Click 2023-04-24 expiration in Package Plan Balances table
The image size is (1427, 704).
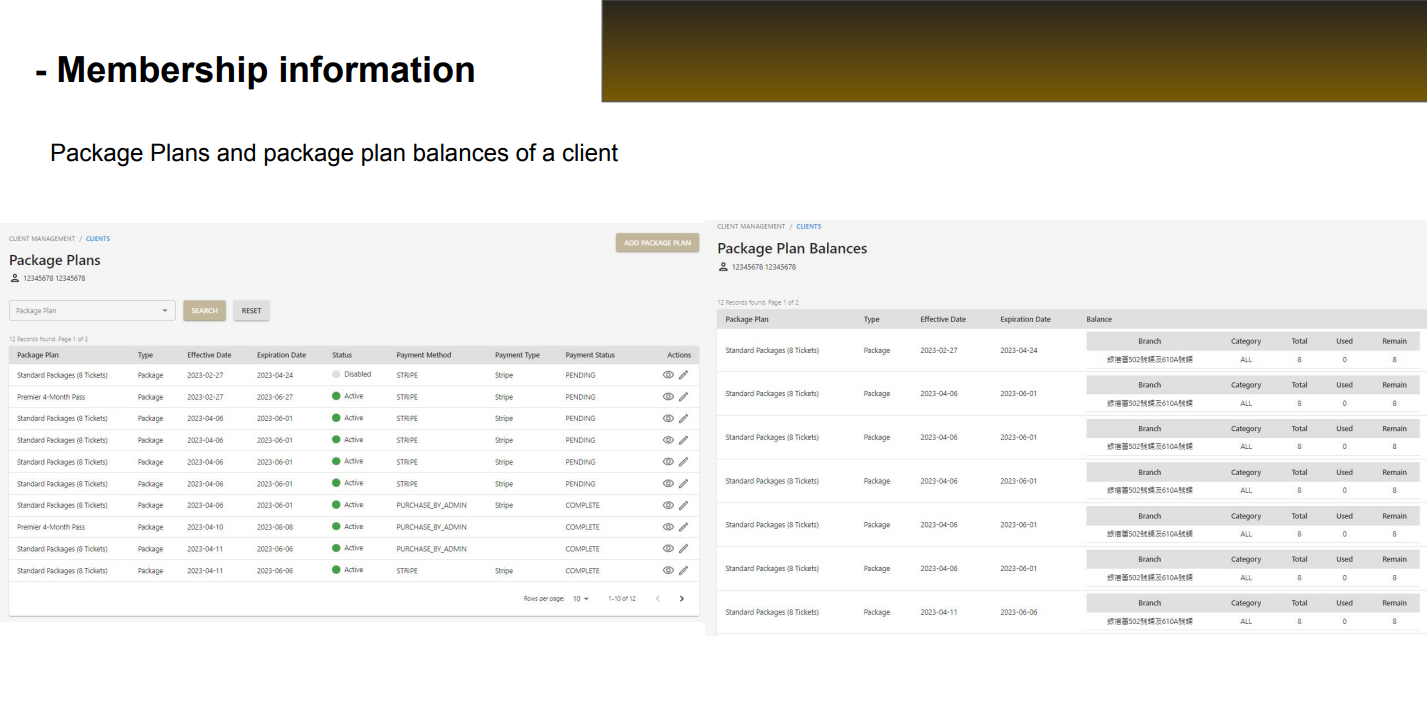tap(1019, 350)
